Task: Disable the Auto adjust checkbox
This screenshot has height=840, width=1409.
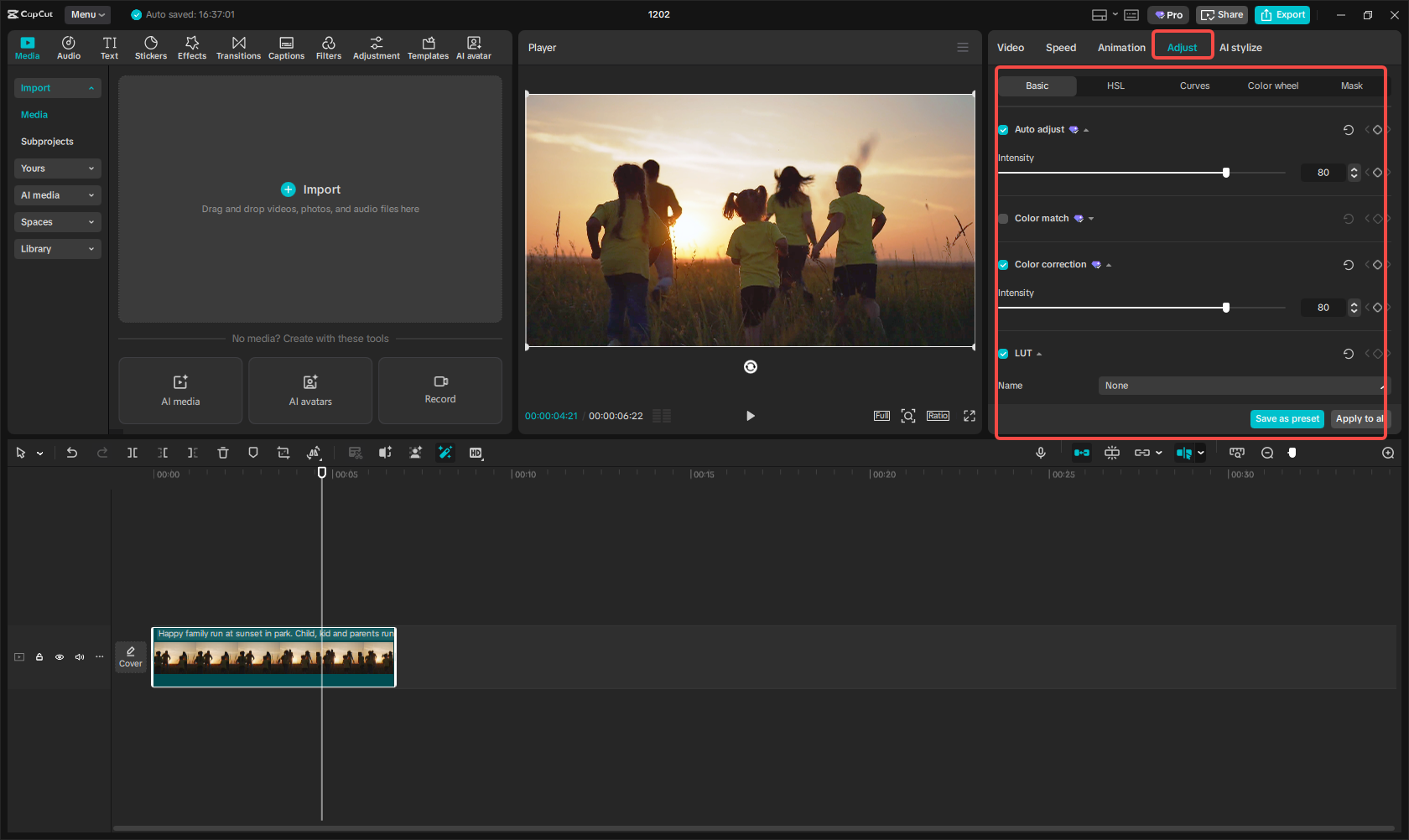Action: [1003, 129]
